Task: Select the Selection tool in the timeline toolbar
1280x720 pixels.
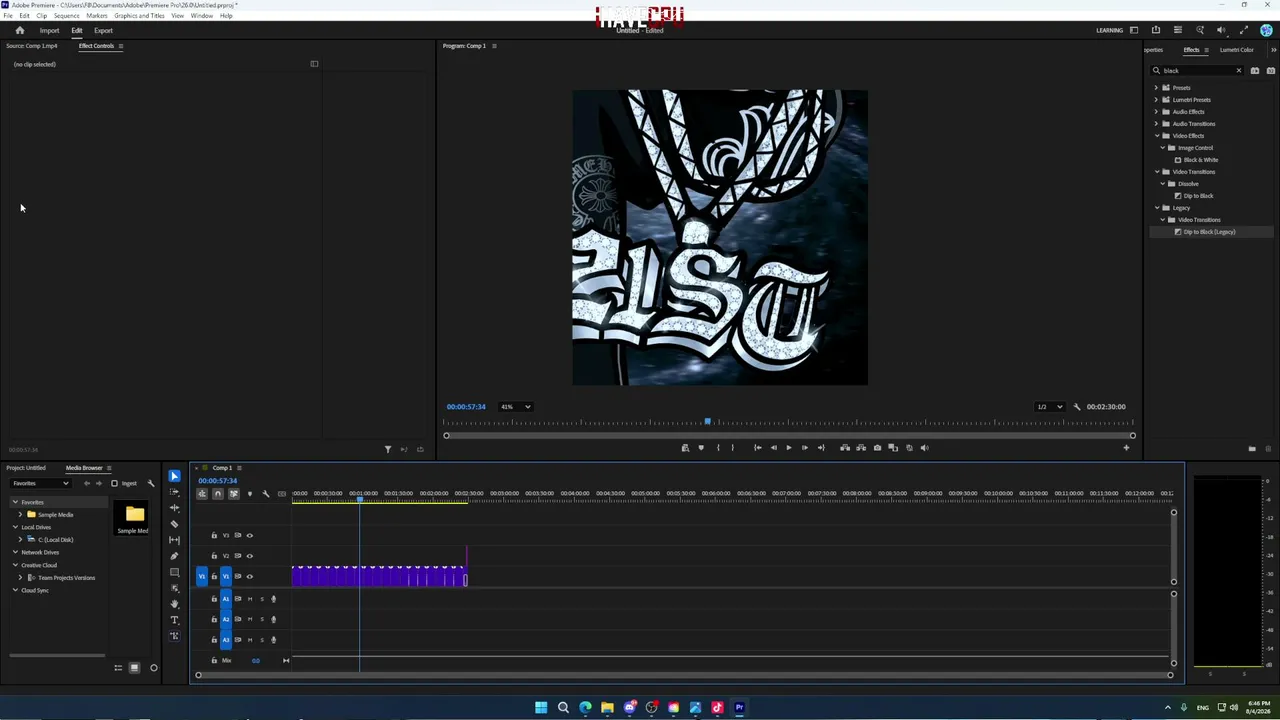Action: pos(174,476)
